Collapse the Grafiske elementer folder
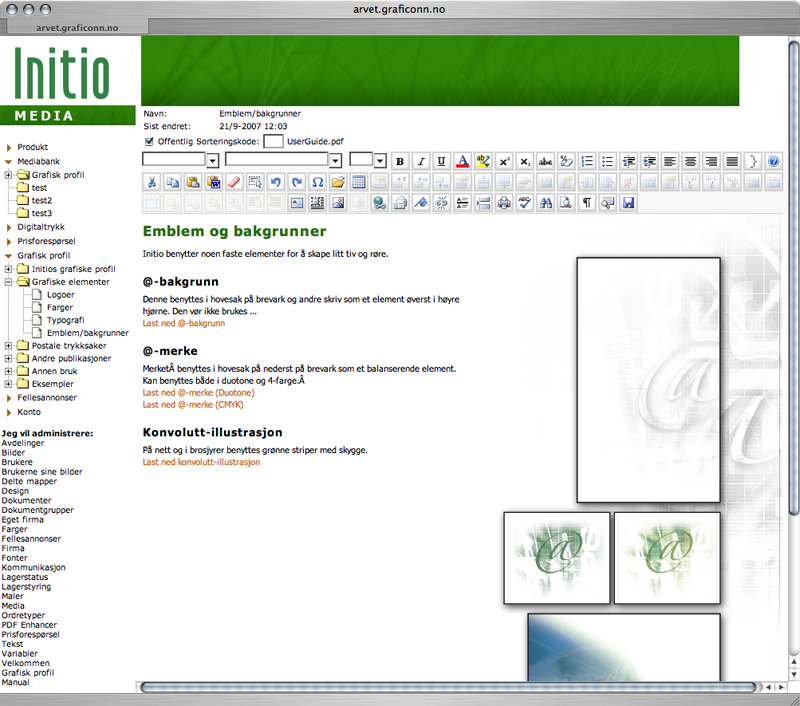This screenshot has height=706, width=800. (9, 282)
